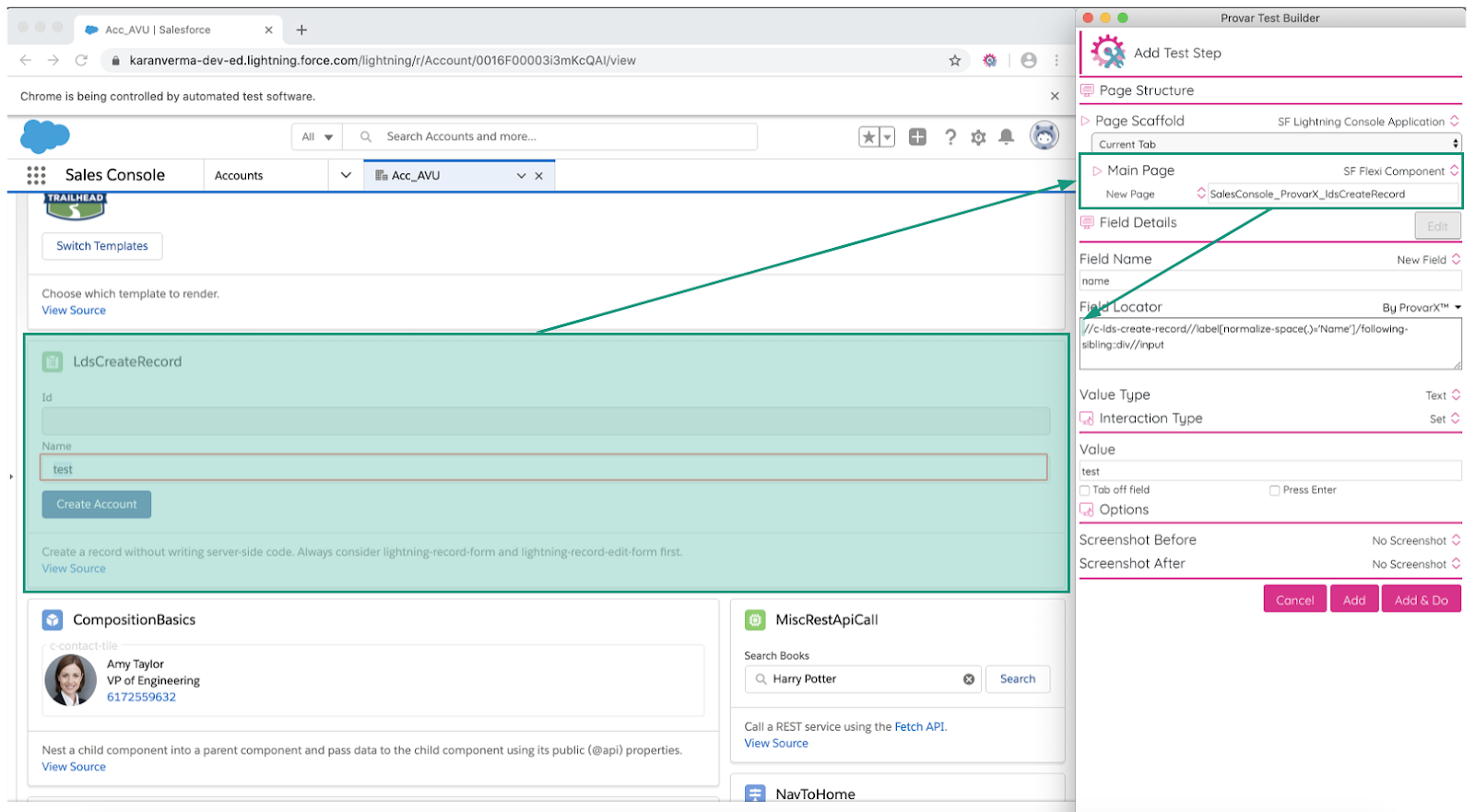The height and width of the screenshot is (812, 1475).
Task: Open the By ProvarX locator type dropdown
Action: (x=1422, y=308)
